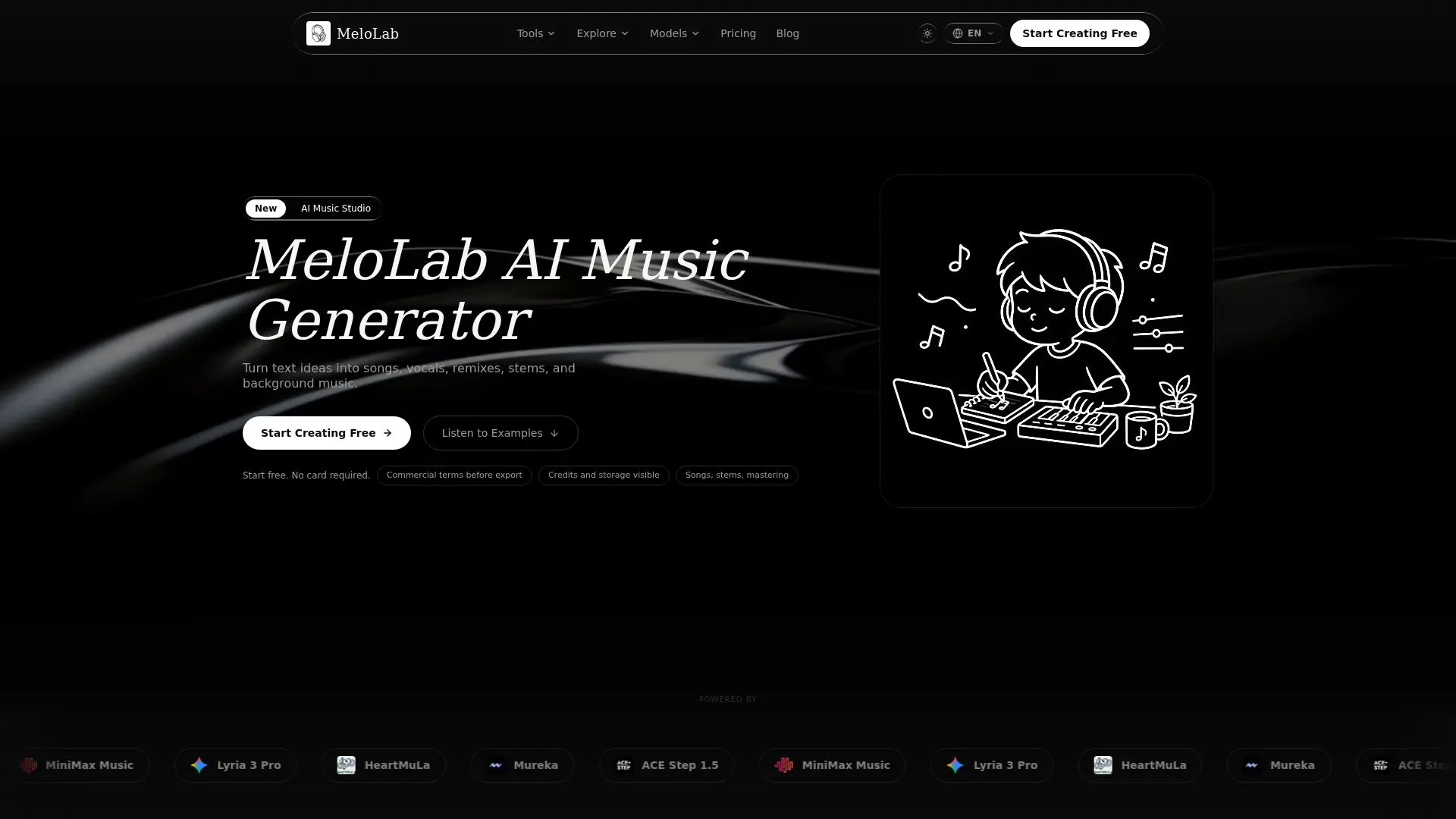Click the Explore menu chevron arrow
Screen dimensions: 1456x819
[x=625, y=33]
